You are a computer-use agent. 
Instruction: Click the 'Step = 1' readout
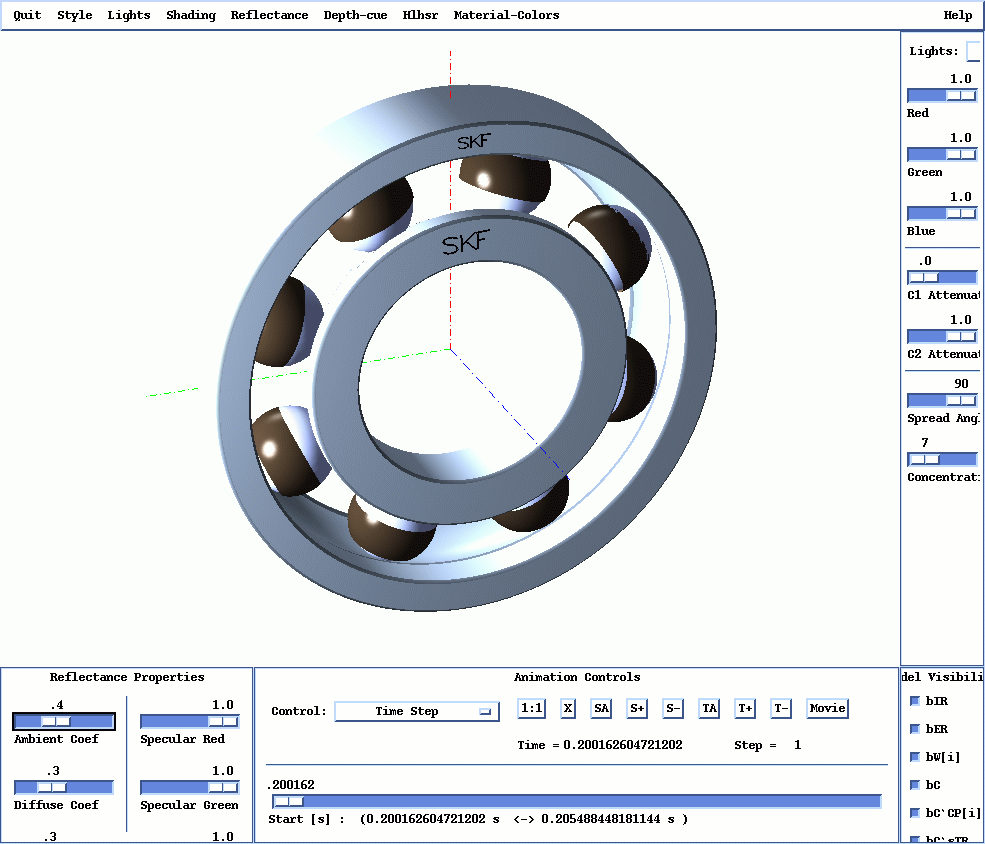pos(768,745)
